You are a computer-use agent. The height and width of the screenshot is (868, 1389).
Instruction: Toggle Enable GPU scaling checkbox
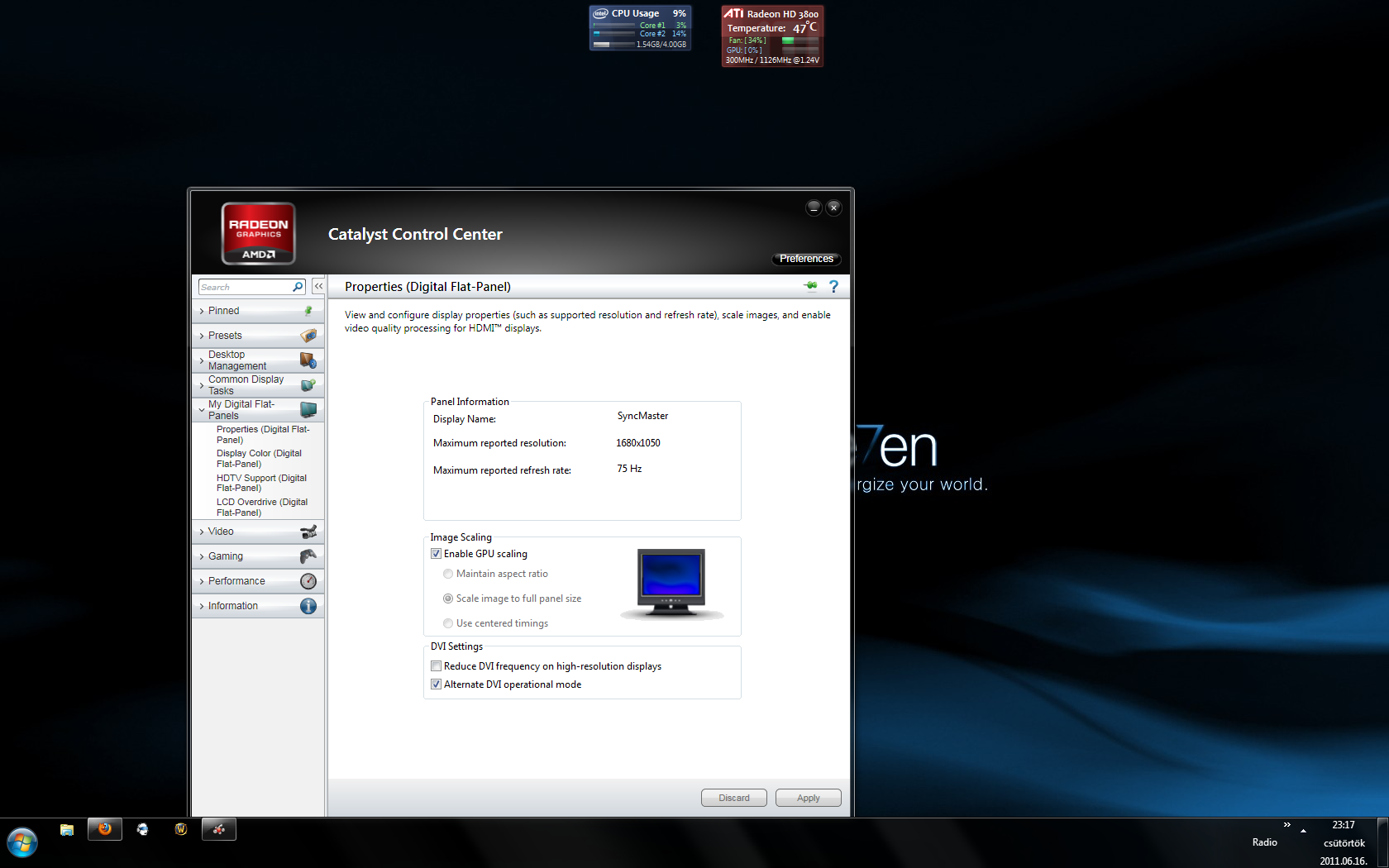(x=437, y=554)
